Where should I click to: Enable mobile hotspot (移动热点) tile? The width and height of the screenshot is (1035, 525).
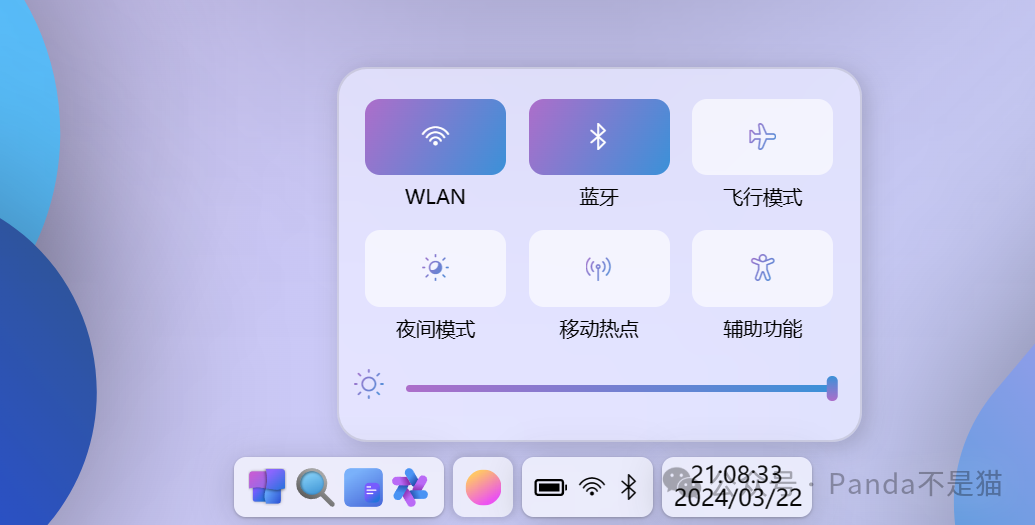[599, 268]
